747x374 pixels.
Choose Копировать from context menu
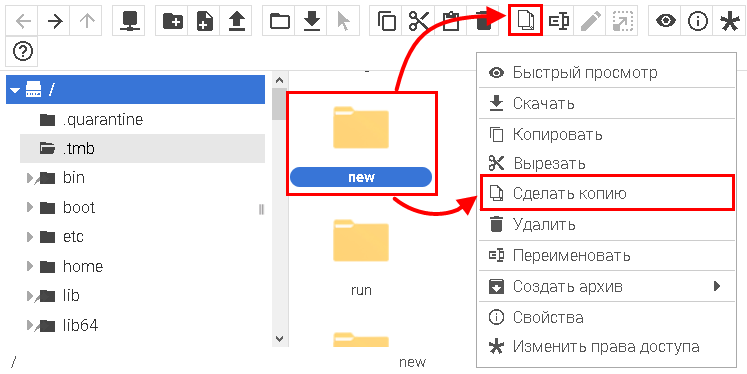coord(606,134)
